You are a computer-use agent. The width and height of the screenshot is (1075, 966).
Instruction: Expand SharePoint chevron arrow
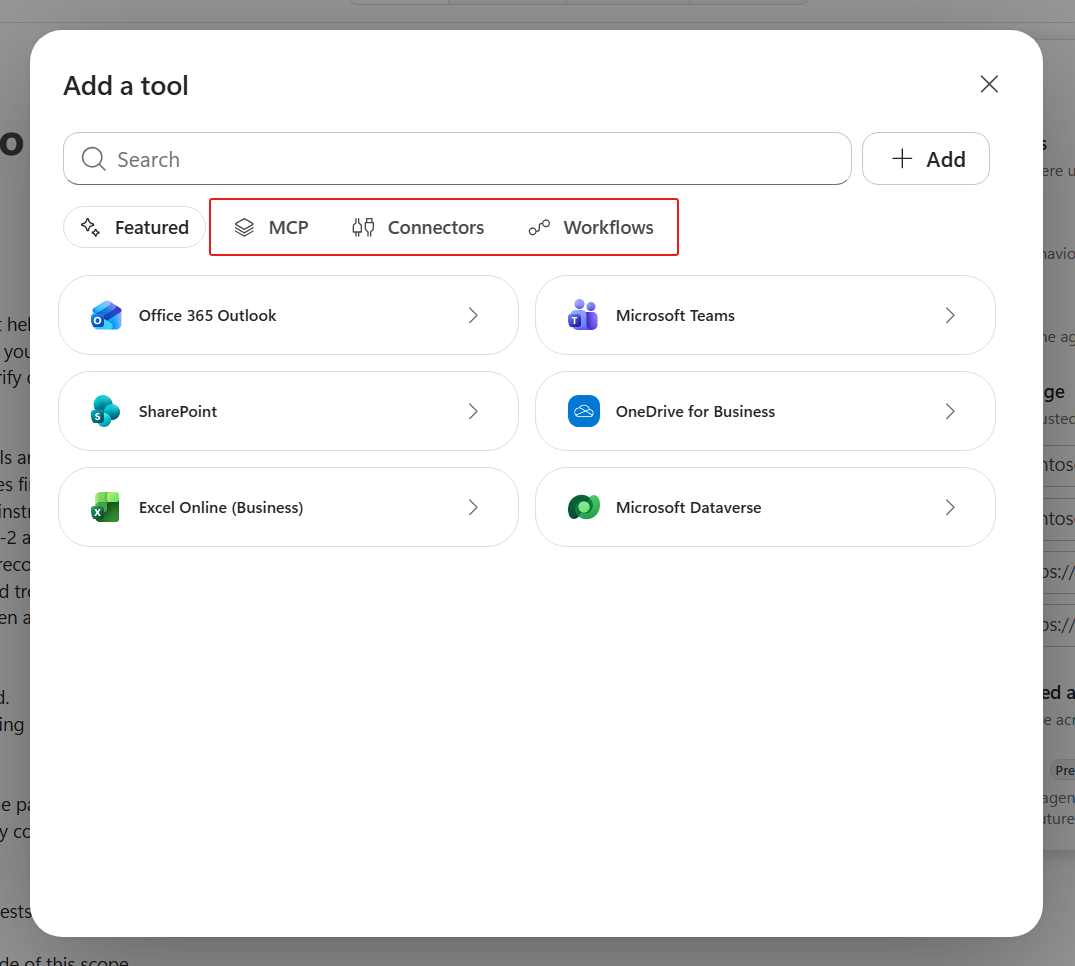473,411
